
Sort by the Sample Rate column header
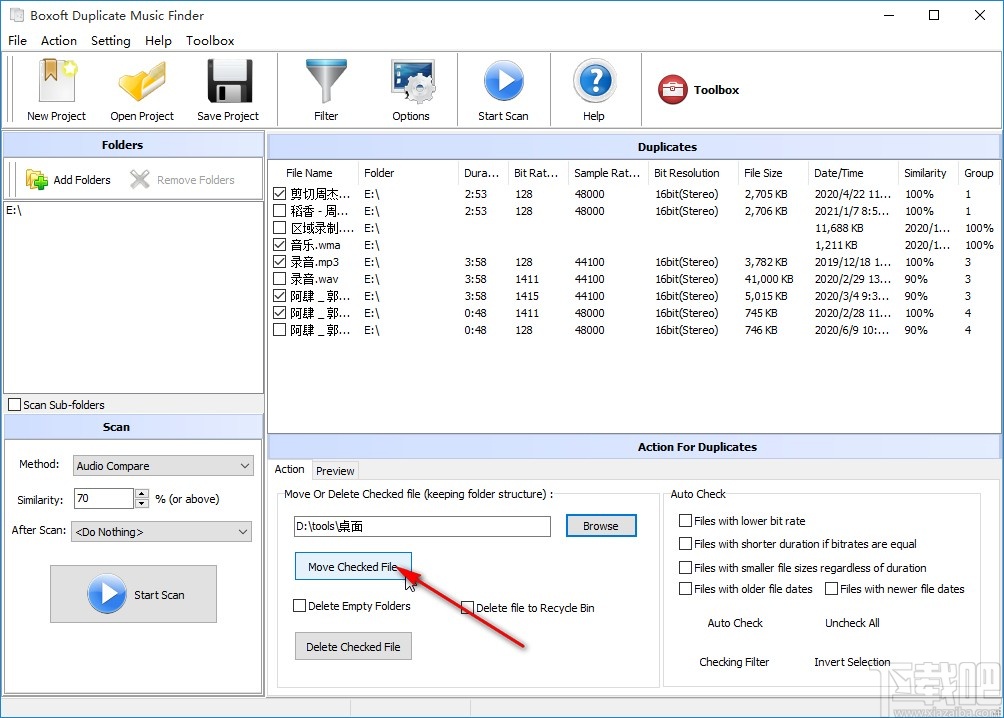coord(607,173)
